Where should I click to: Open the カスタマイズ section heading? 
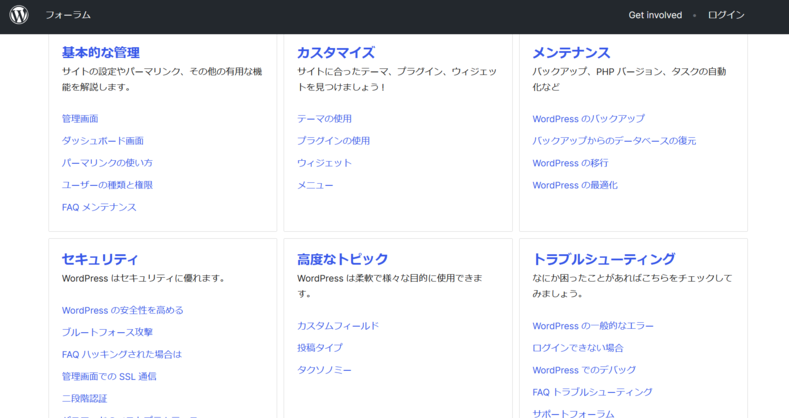[x=336, y=52]
